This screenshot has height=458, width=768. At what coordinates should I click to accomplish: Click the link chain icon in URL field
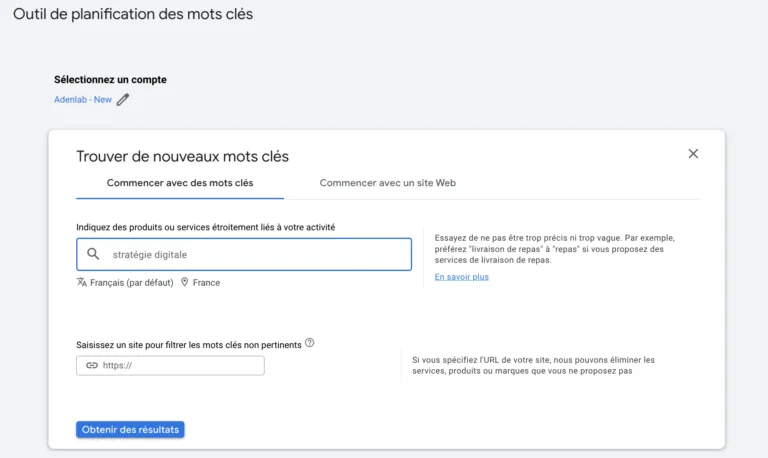point(92,365)
